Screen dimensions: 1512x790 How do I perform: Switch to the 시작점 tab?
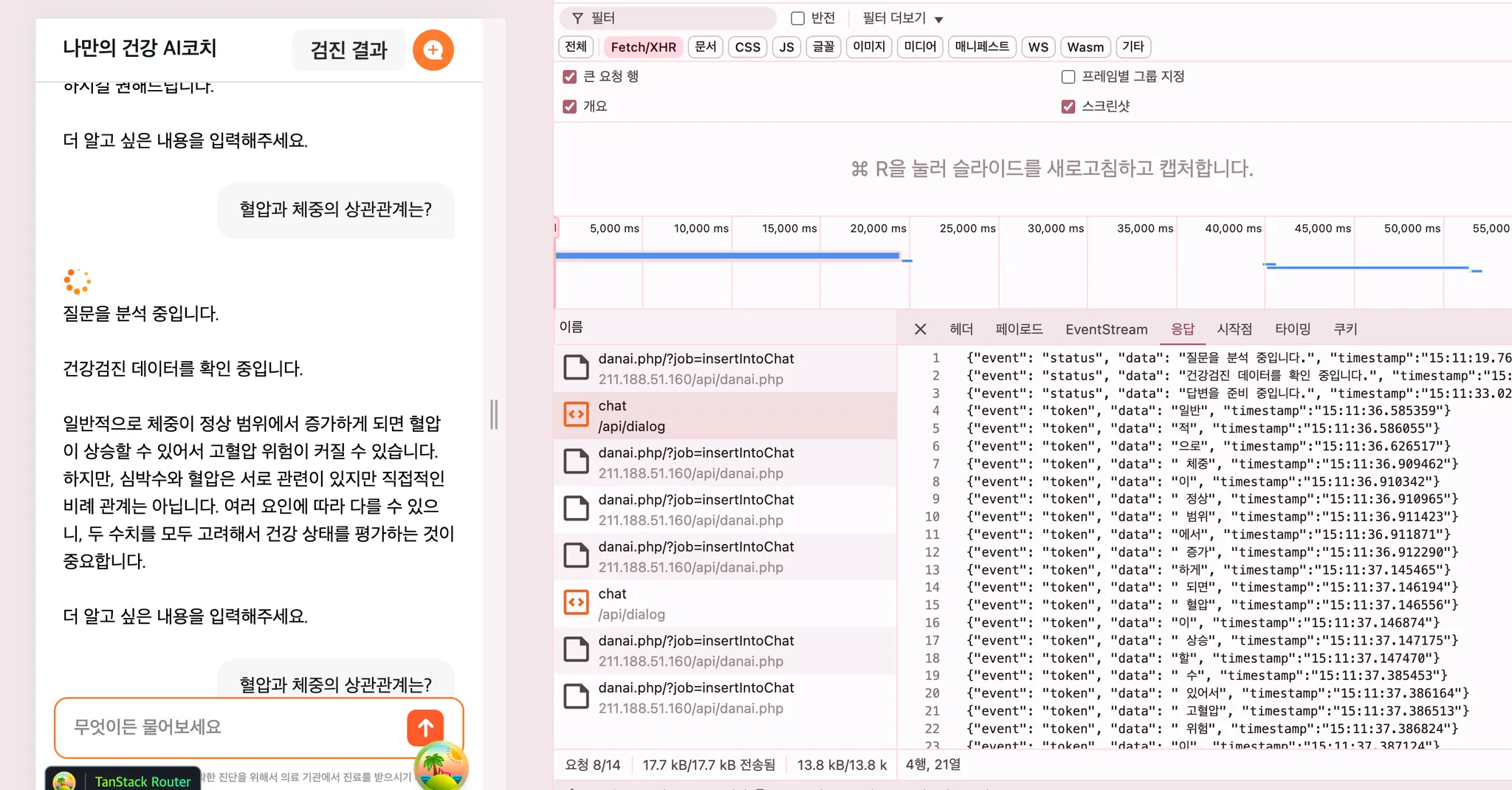tap(1234, 329)
